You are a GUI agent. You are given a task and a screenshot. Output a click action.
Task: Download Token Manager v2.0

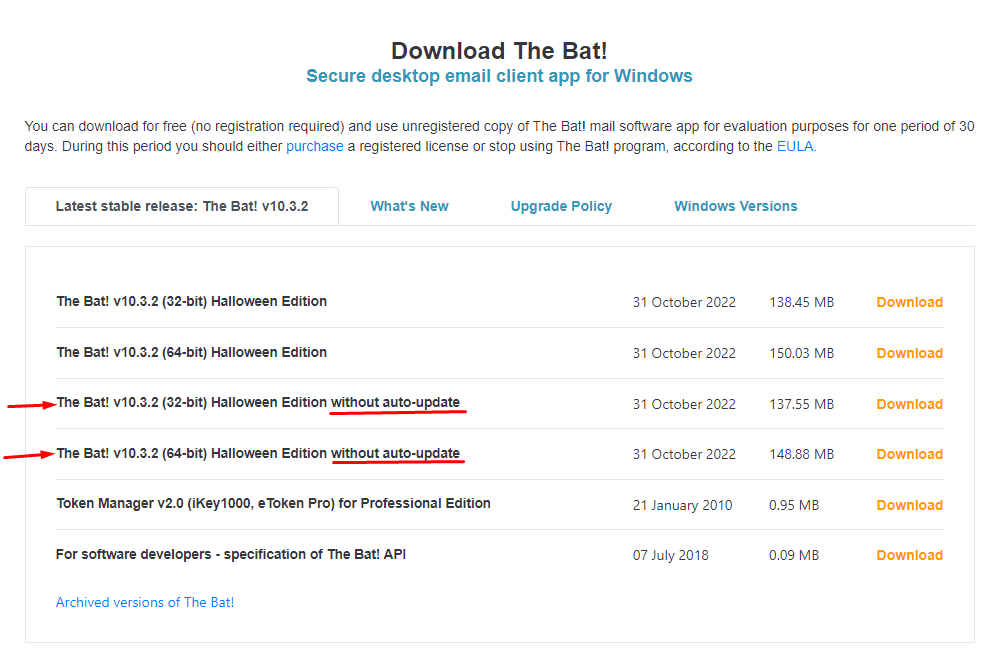click(909, 505)
